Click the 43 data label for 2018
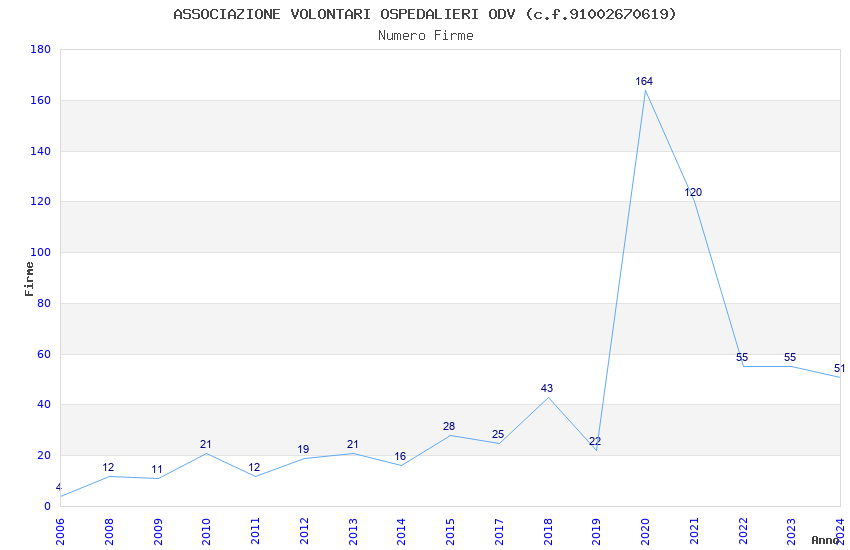The image size is (850, 550). coord(546,388)
